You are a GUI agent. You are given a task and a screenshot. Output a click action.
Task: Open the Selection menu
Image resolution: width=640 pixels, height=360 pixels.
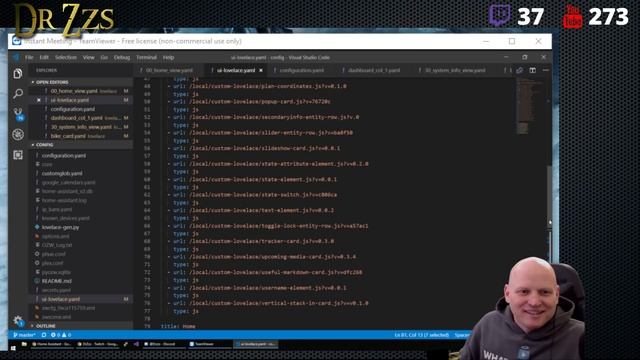pos(66,58)
